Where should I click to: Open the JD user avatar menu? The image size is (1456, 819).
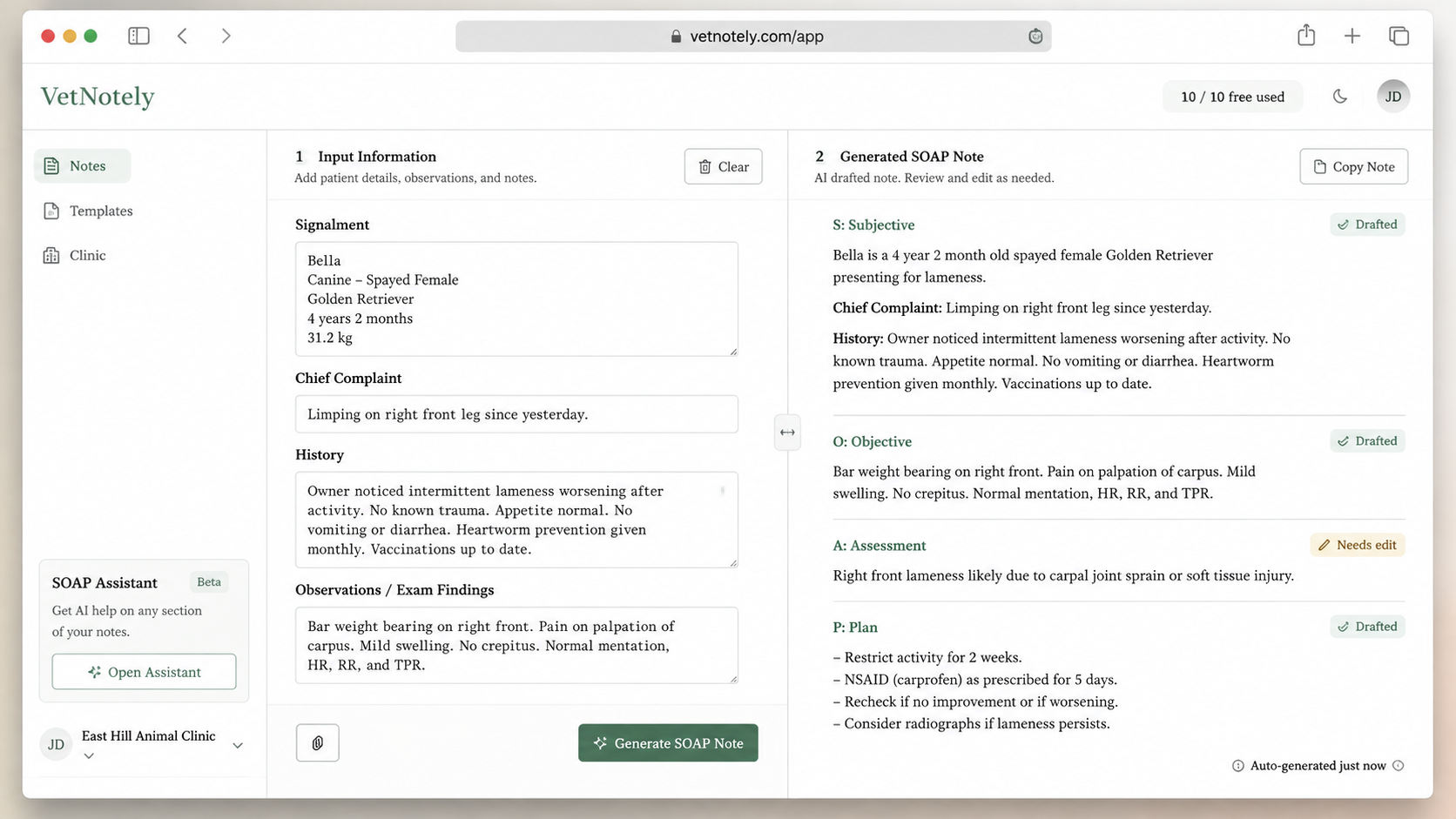(1393, 97)
